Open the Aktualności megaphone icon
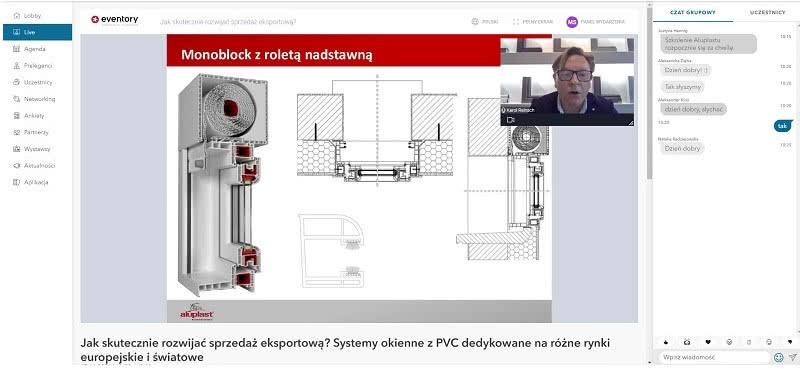 [x=16, y=165]
